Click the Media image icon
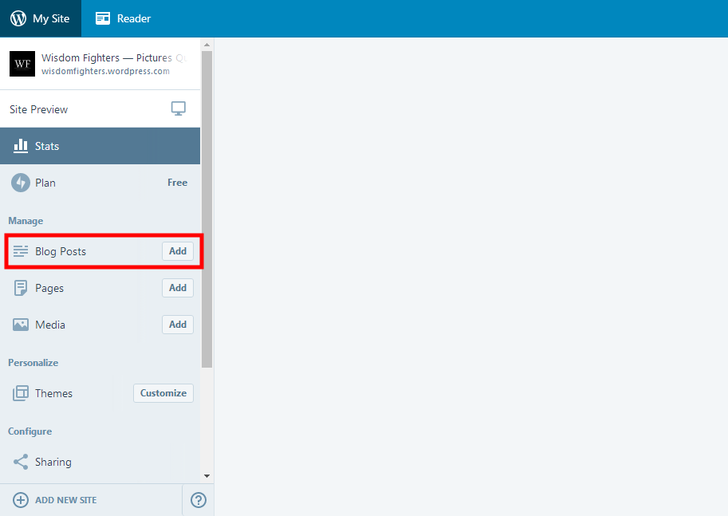Image resolution: width=728 pixels, height=516 pixels. point(20,325)
